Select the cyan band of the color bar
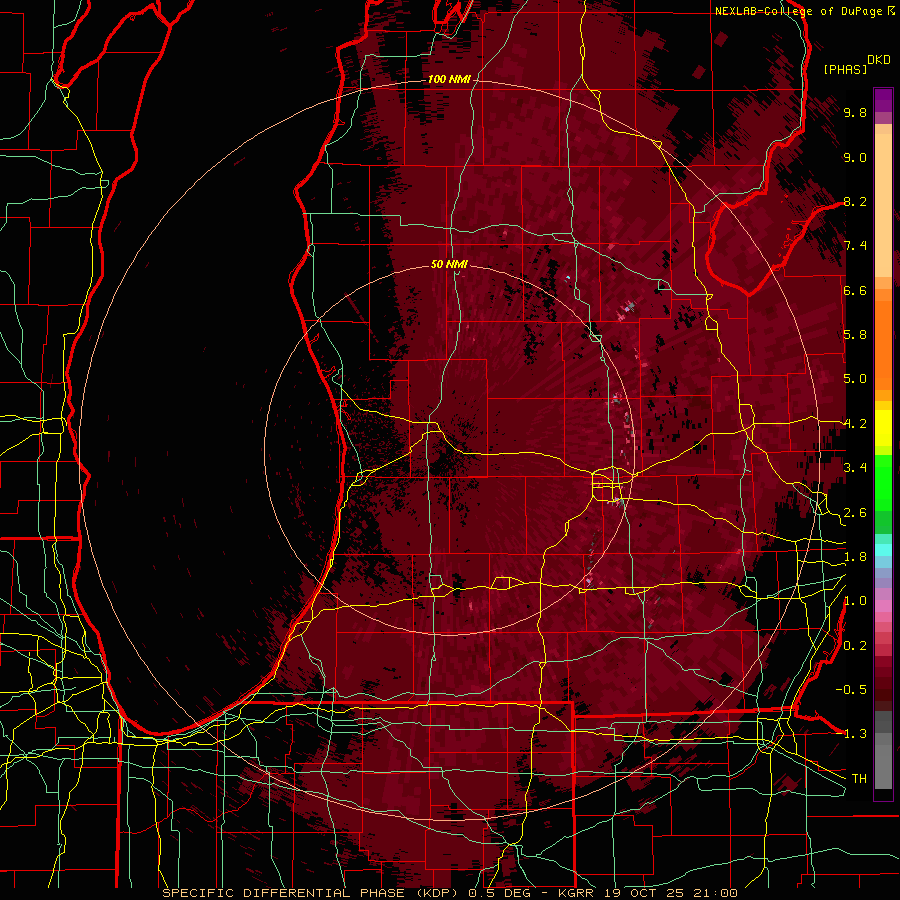 pyautogui.click(x=883, y=550)
